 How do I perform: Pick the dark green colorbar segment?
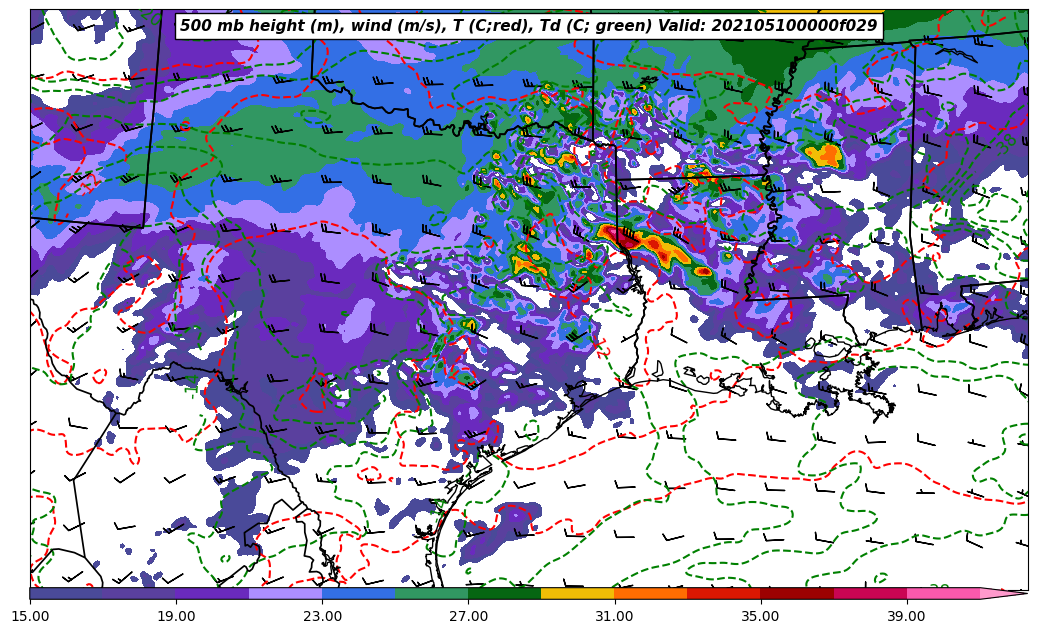click(504, 593)
